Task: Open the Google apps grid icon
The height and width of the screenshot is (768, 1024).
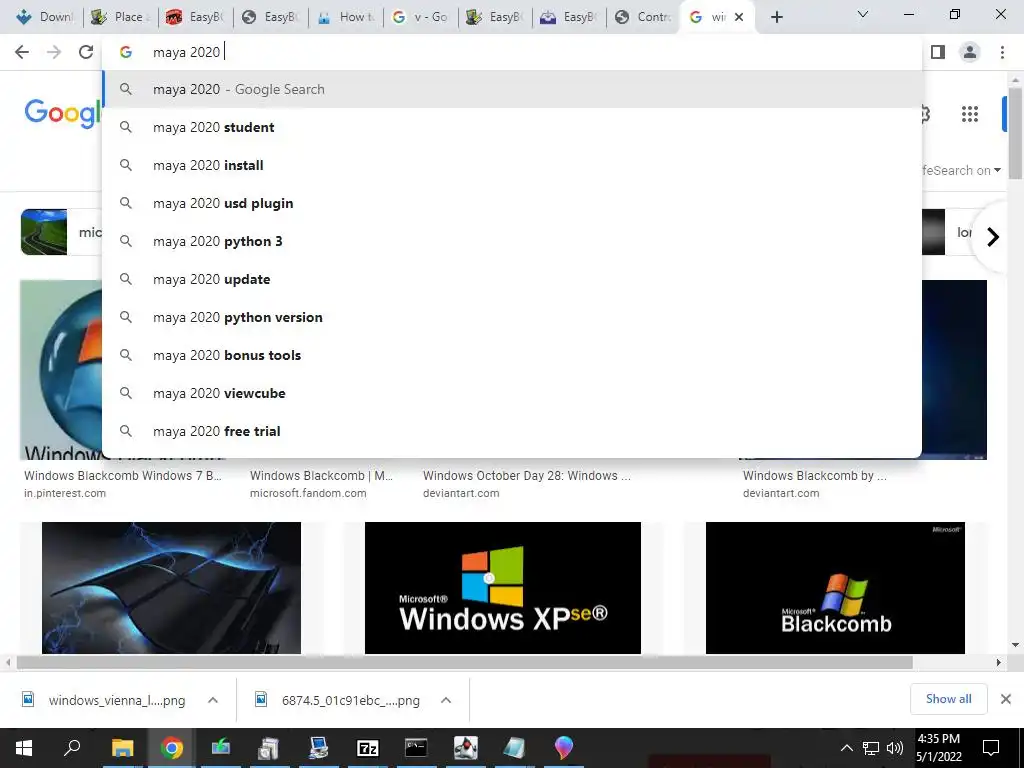Action: point(970,114)
